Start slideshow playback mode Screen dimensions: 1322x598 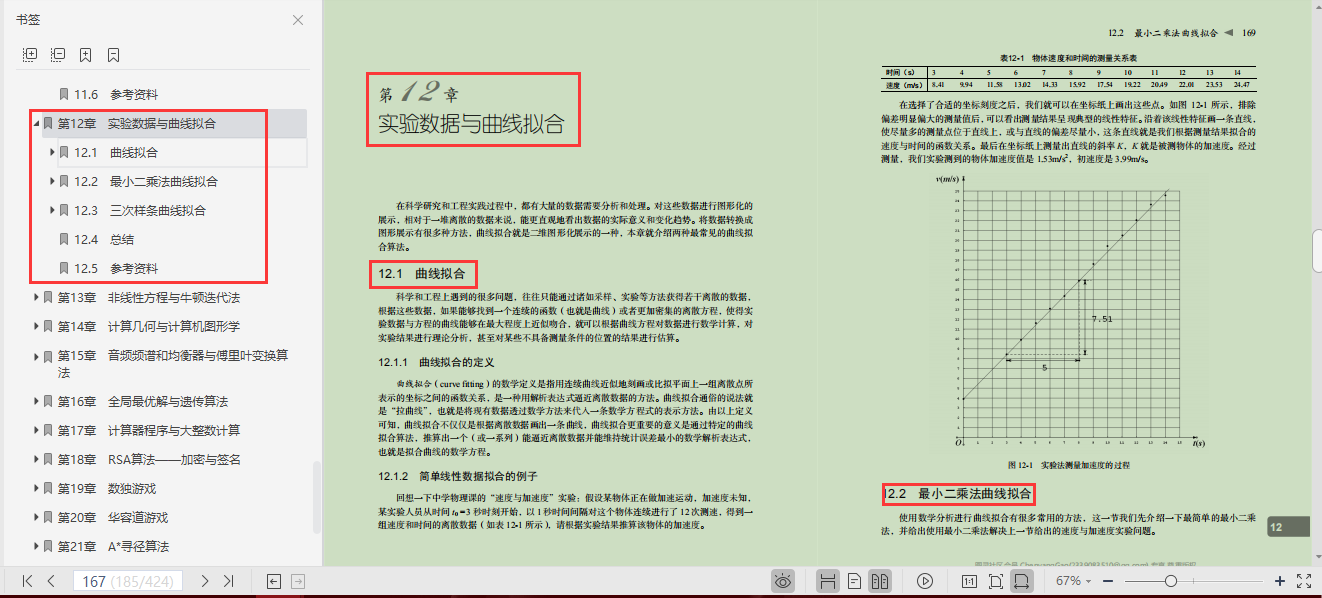tap(925, 580)
